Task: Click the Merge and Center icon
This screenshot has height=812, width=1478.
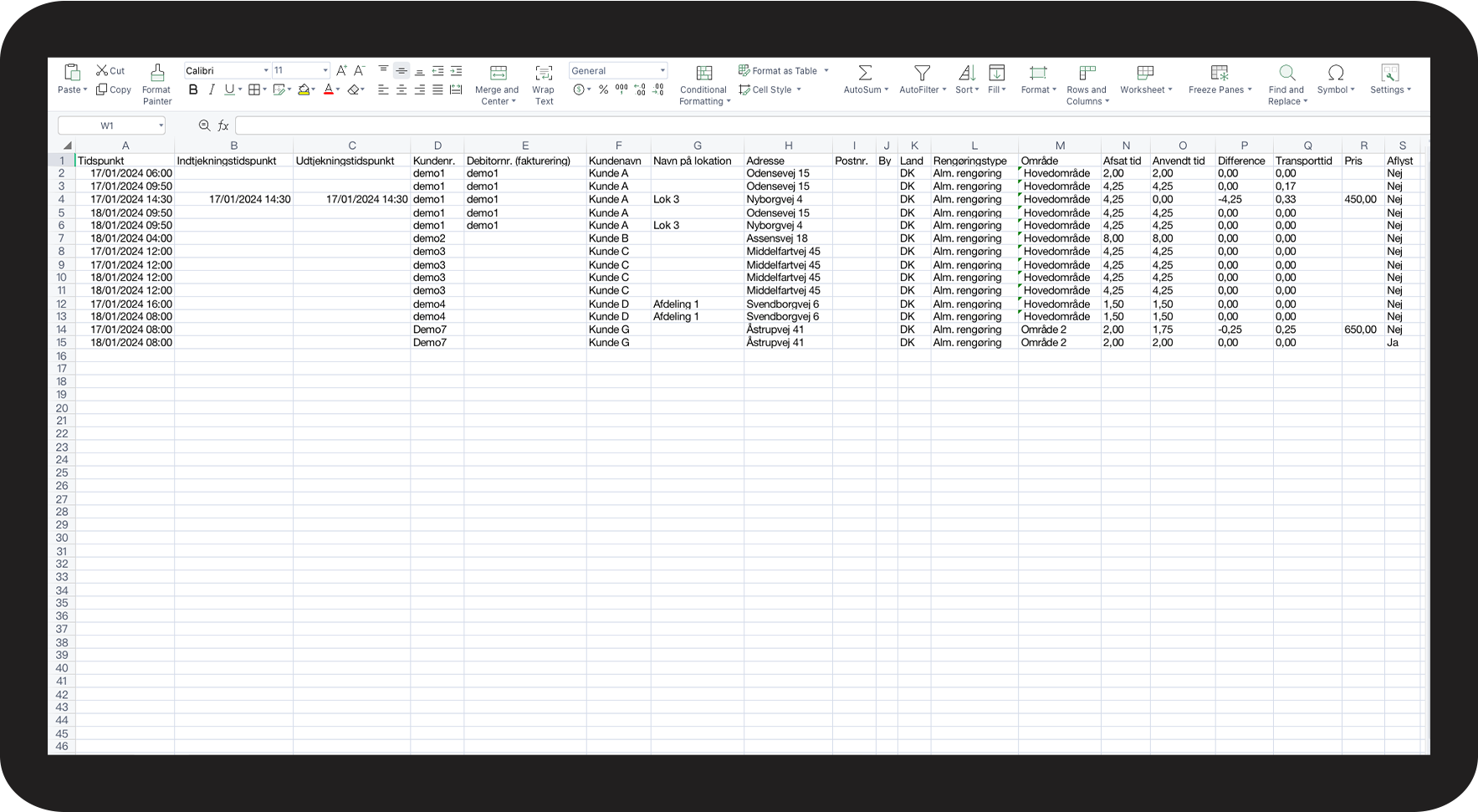Action: coord(498,73)
